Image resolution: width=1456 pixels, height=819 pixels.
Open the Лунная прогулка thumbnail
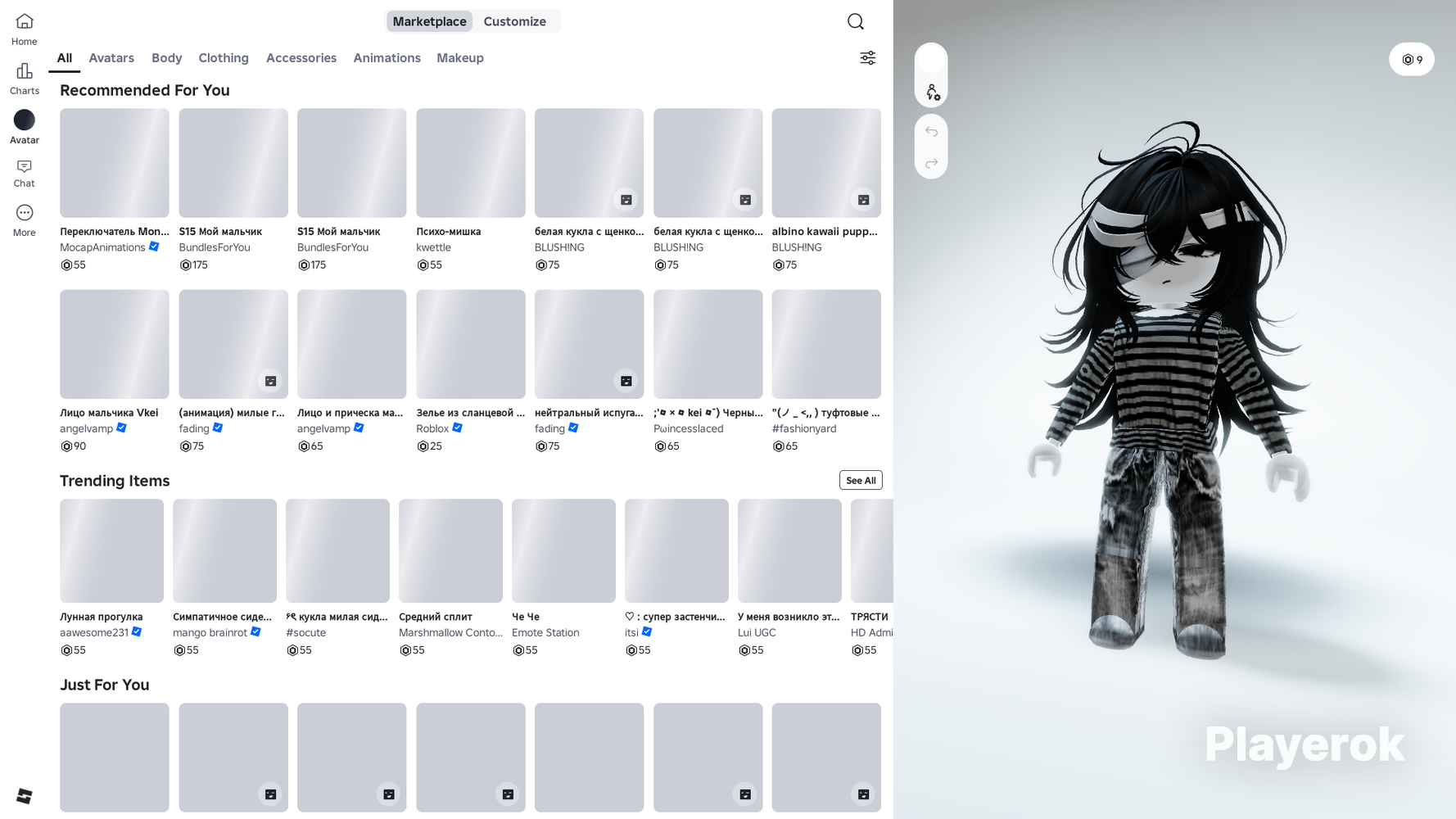coord(111,551)
